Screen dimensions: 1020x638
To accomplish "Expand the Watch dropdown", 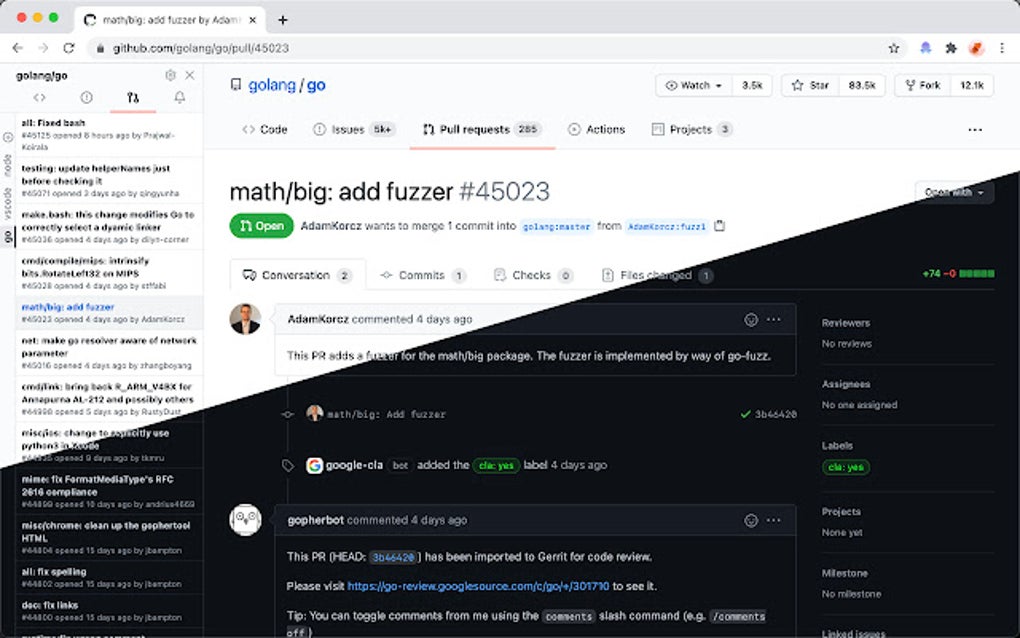I will pyautogui.click(x=694, y=85).
